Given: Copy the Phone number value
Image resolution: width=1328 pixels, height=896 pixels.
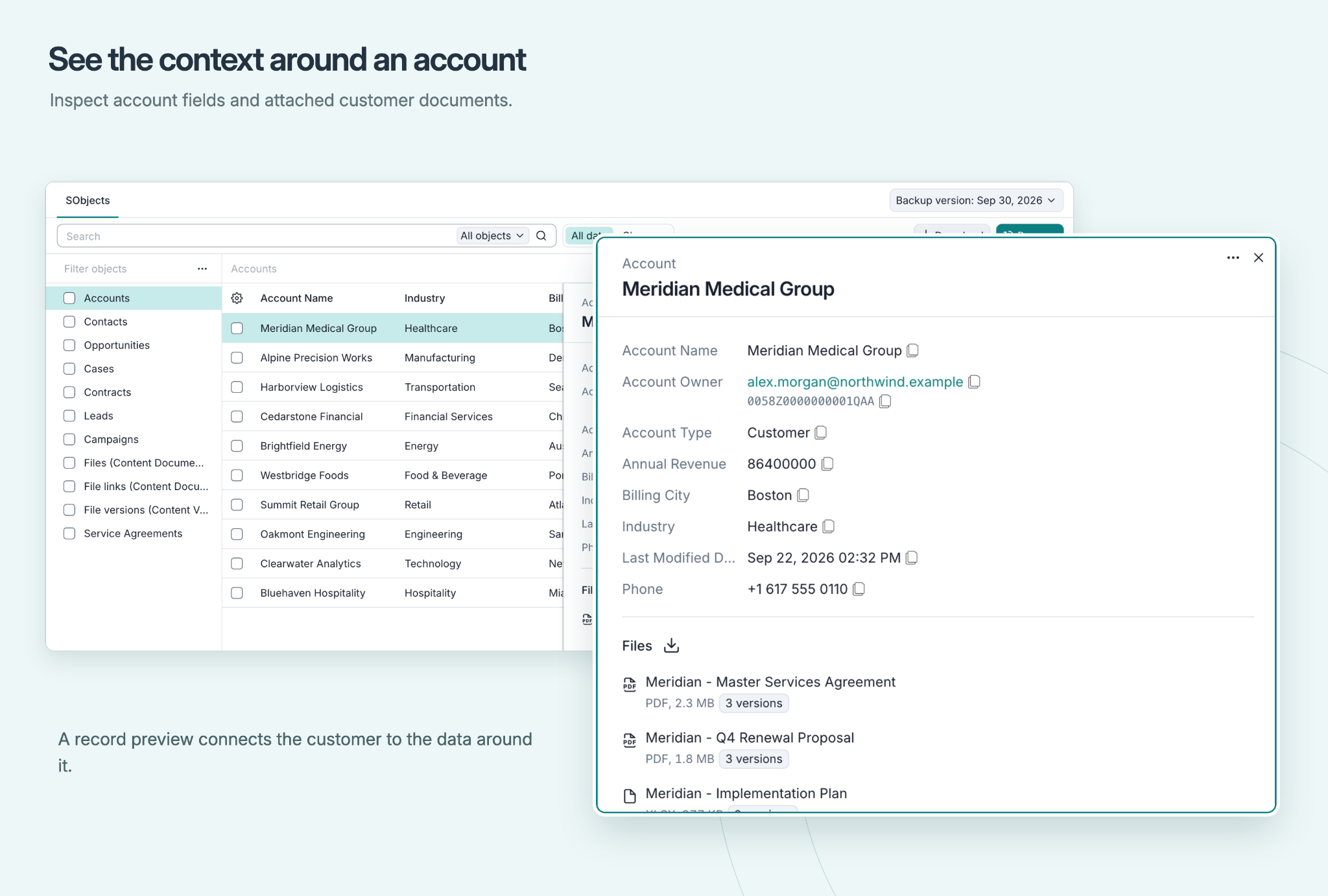Looking at the screenshot, I should [x=859, y=589].
